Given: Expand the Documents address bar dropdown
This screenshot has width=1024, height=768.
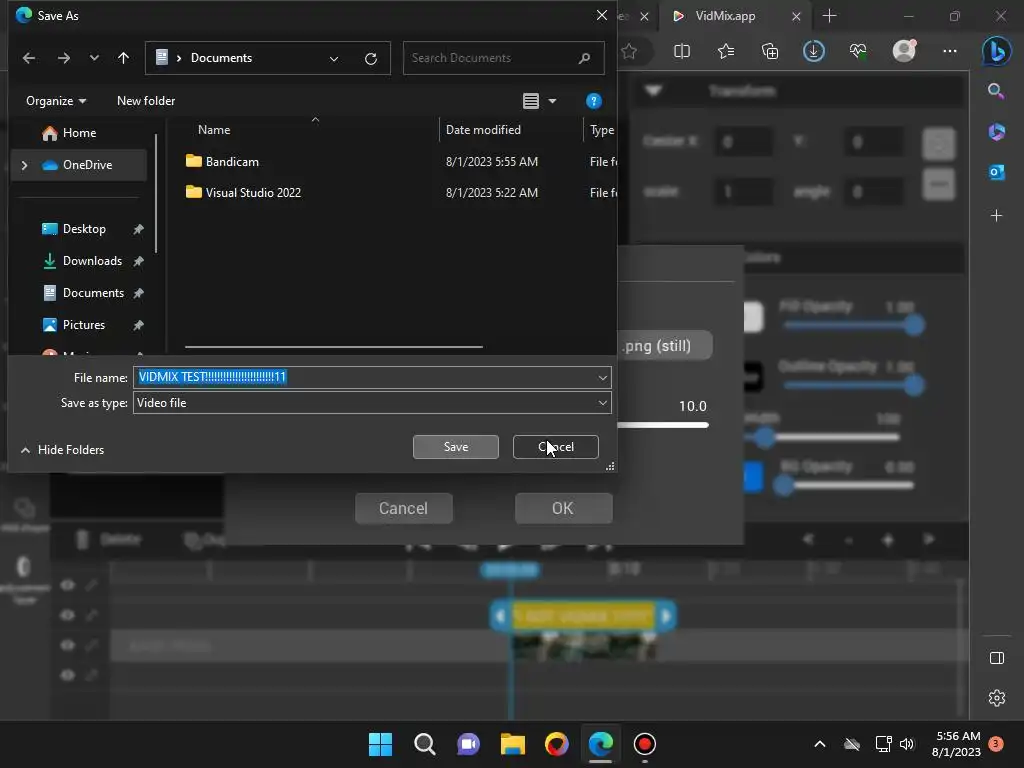Looking at the screenshot, I should 334,59.
